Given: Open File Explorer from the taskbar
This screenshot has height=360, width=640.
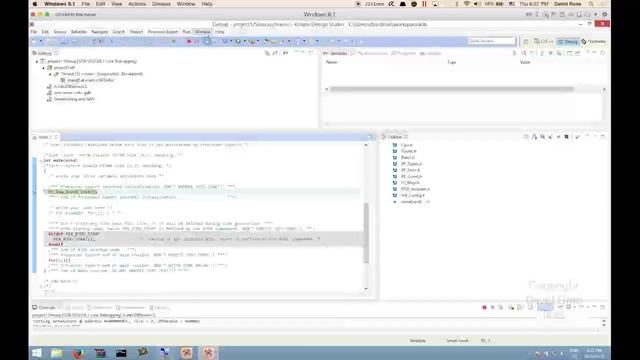Looking at the screenshot, I should 57,353.
